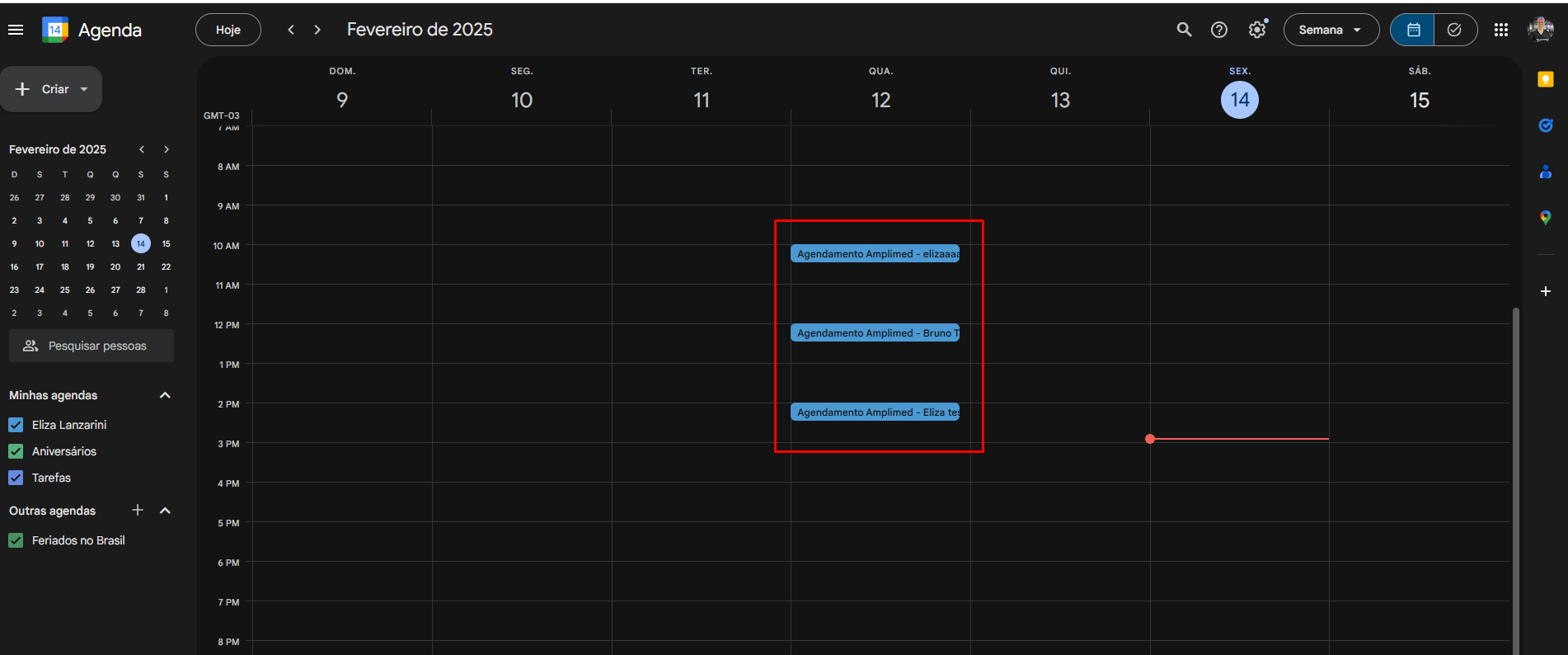
Task: Open the Semana view dropdown
Action: (x=1331, y=30)
